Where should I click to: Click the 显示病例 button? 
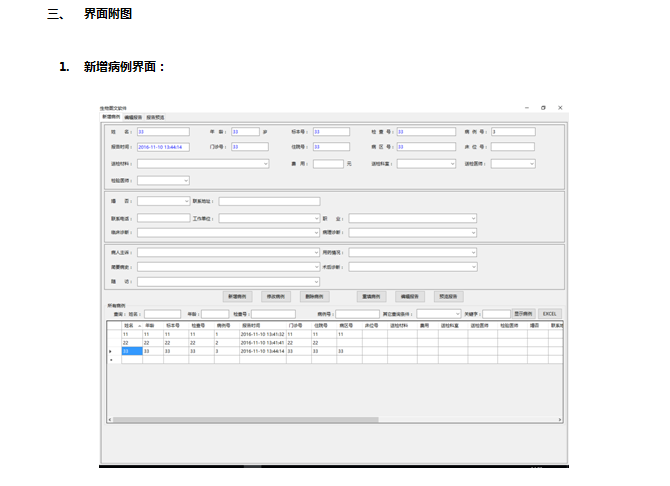point(524,314)
